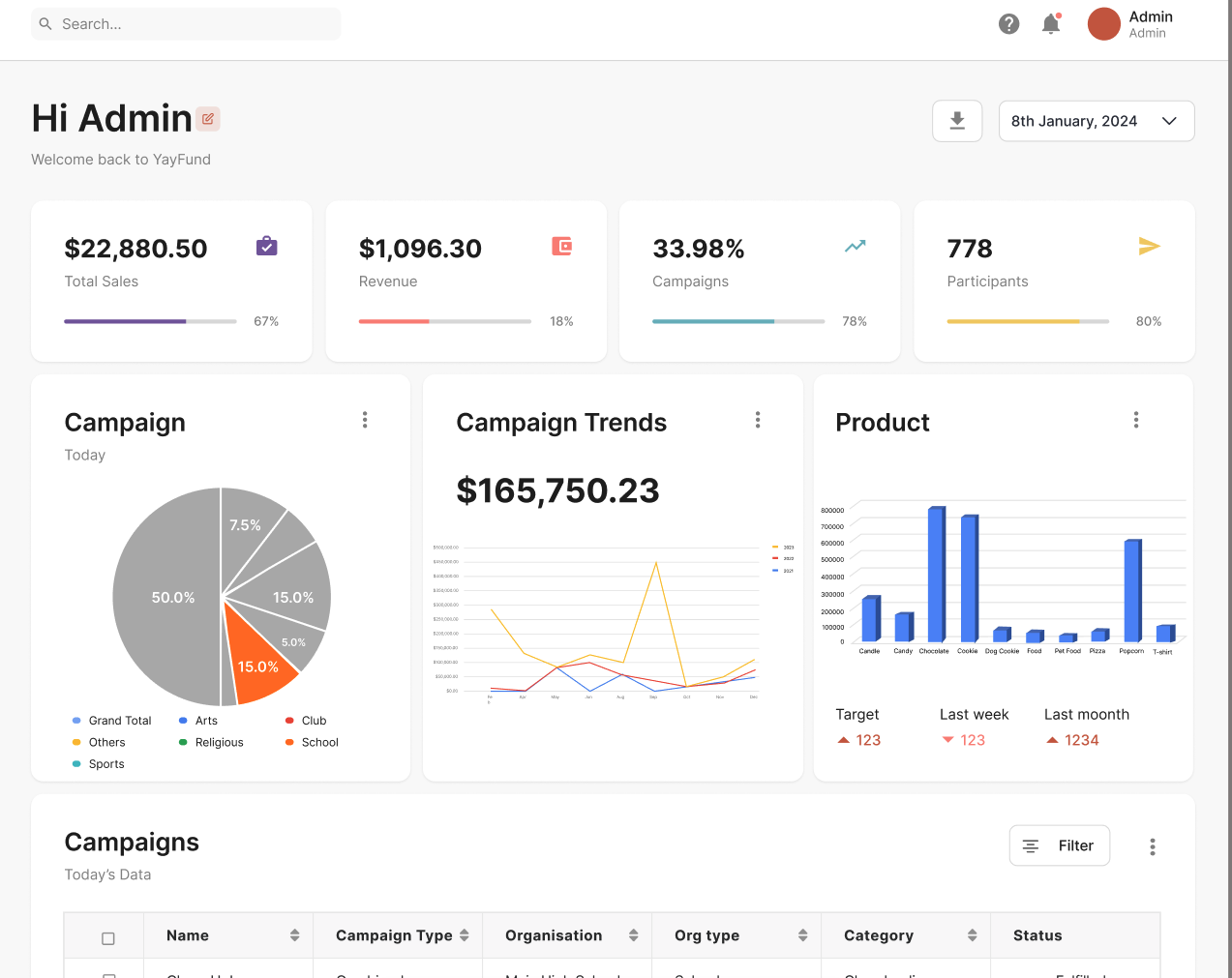Viewport: 1232px width, 978px height.
Task: Expand the 8th January, 2024 date dropdown
Action: click(x=1096, y=121)
